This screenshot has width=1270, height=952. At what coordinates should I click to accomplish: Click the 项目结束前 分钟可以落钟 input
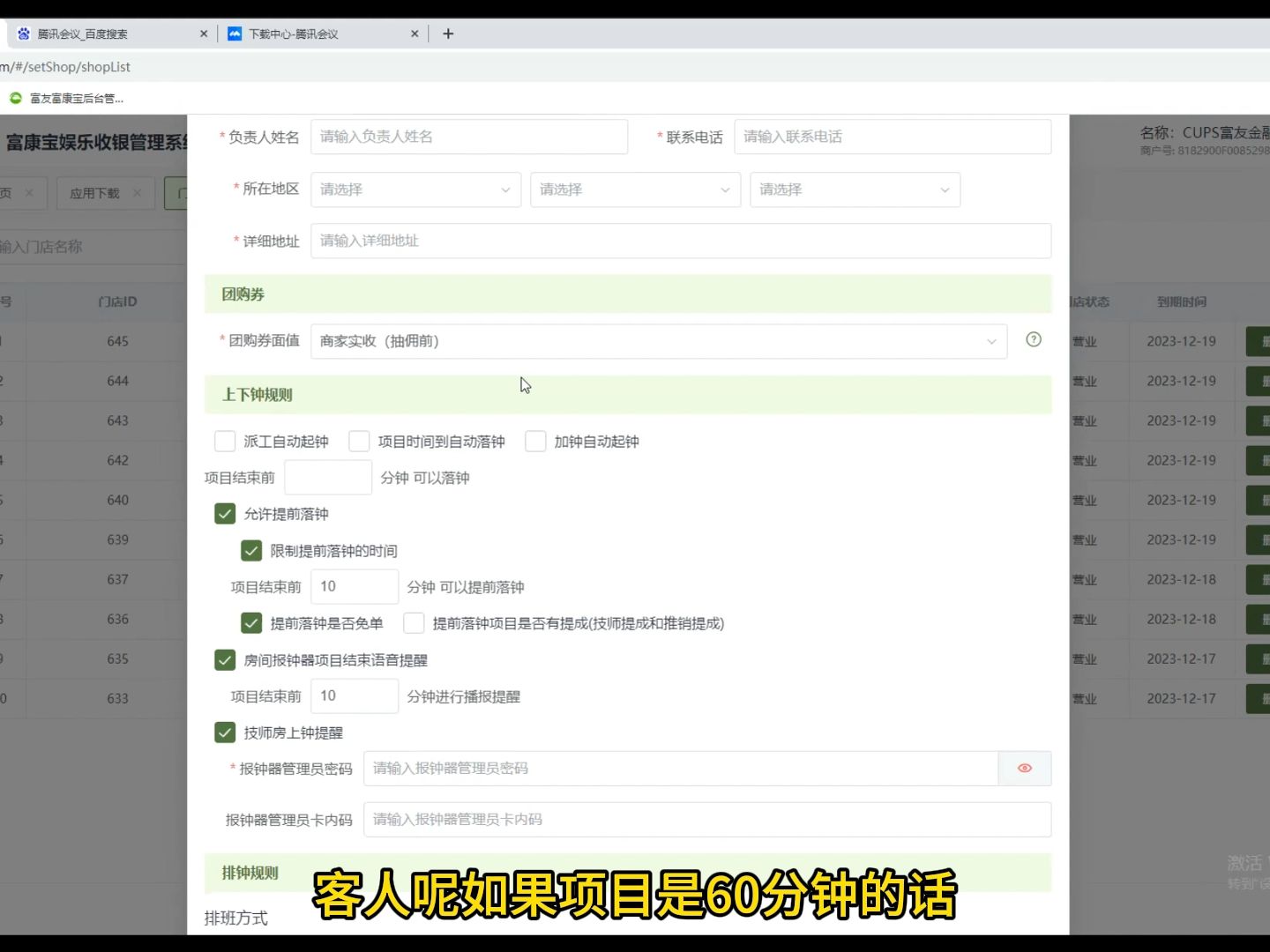pyautogui.click(x=328, y=477)
